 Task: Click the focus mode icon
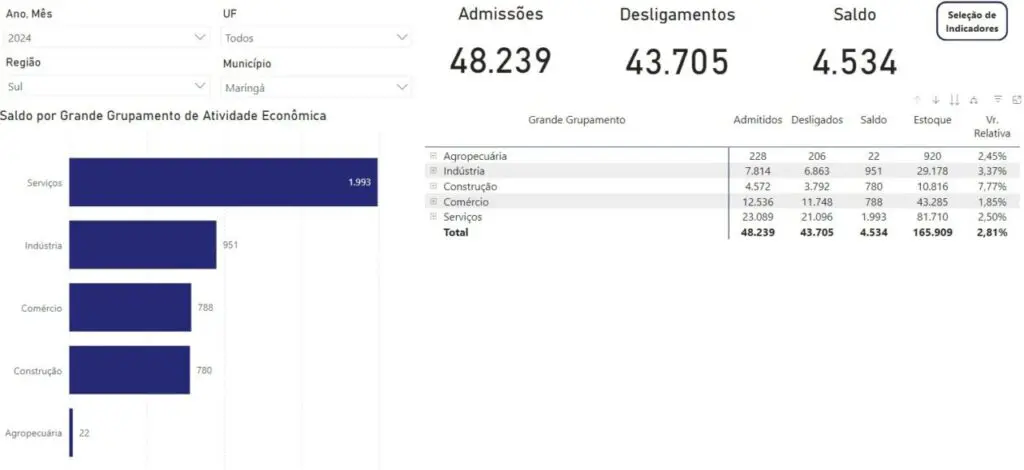[x=1016, y=100]
